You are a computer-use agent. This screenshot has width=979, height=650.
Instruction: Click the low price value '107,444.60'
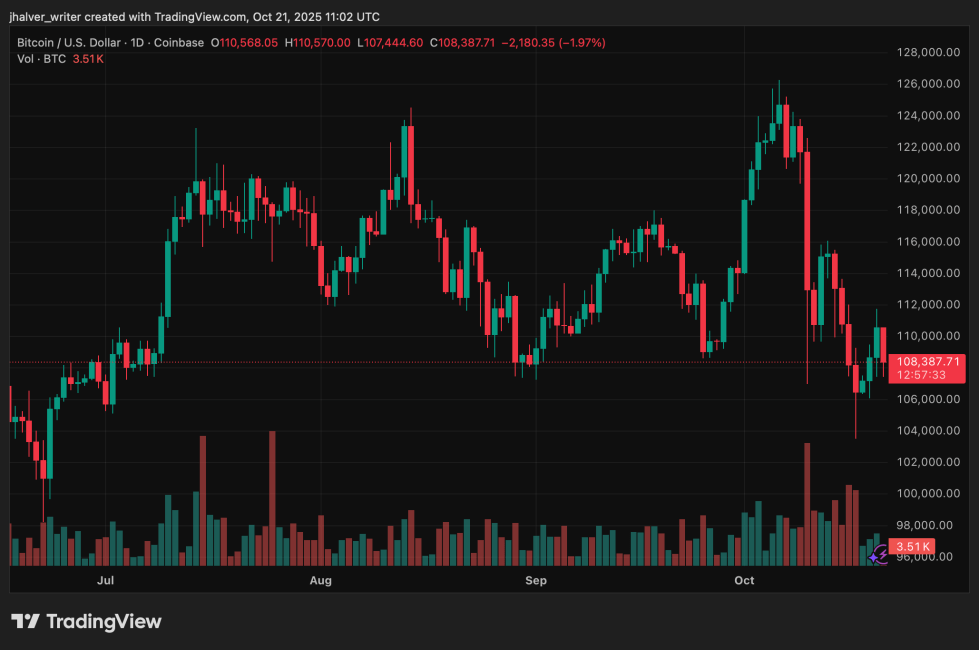click(x=395, y=43)
